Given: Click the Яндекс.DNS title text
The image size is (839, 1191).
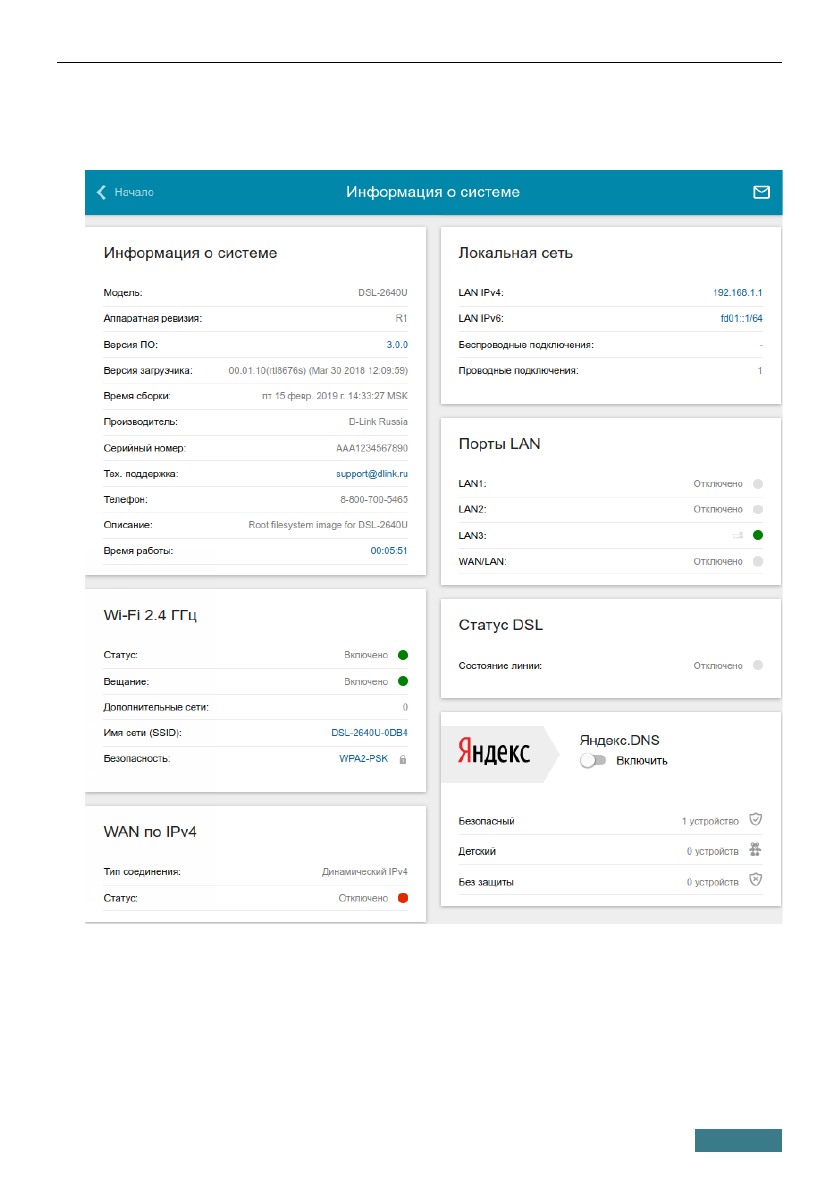Looking at the screenshot, I should pos(619,740).
